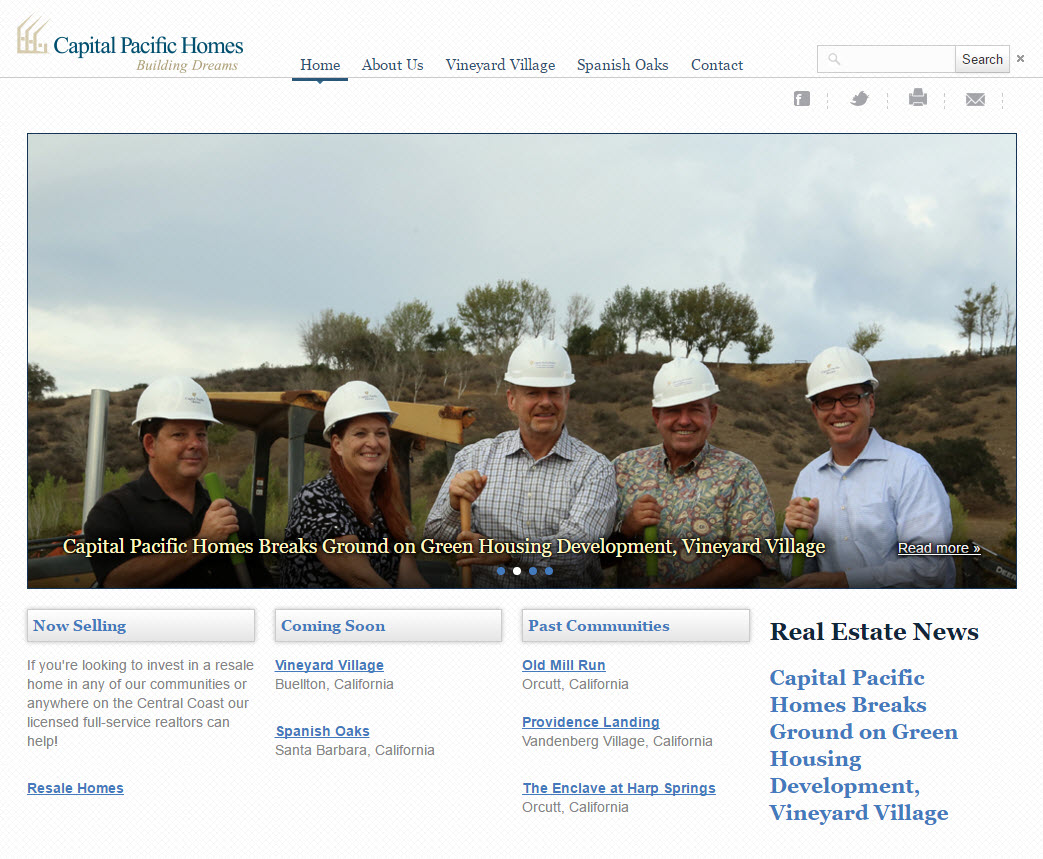Open the Real Estate News article link
Screen dimensions: 1043x859
pos(863,745)
